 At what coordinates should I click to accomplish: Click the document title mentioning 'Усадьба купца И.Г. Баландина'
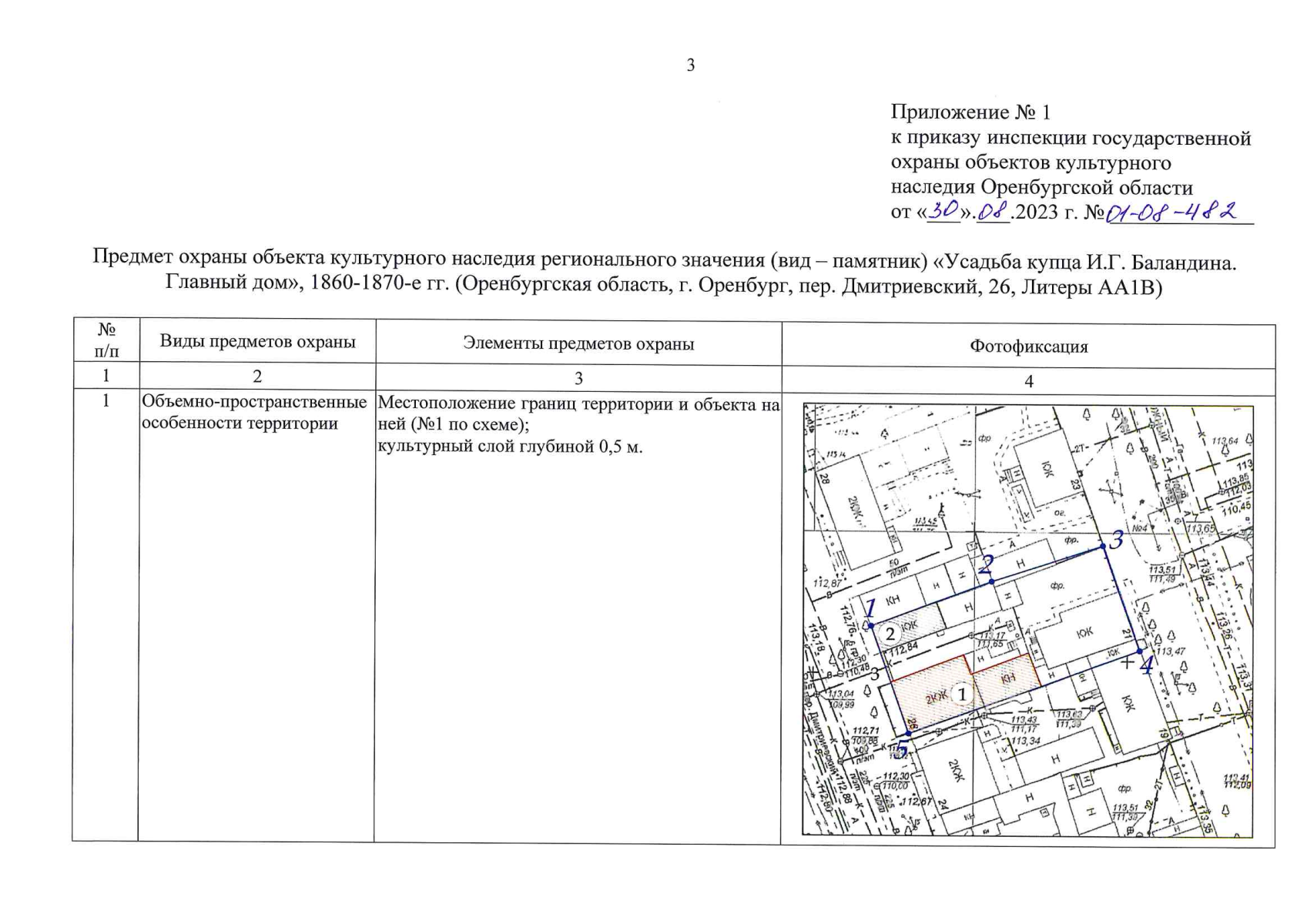664,273
